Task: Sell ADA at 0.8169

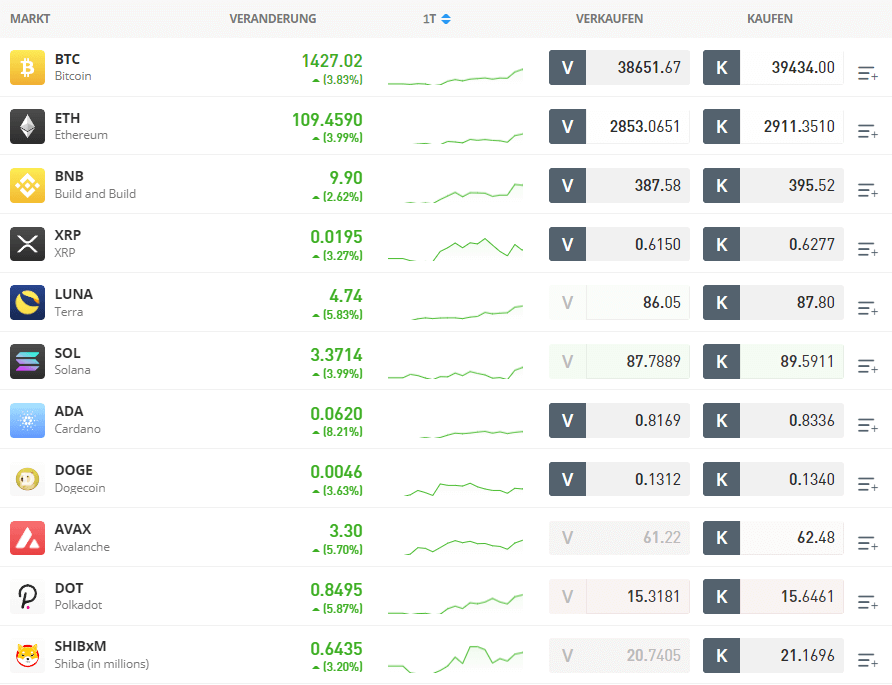Action: pos(619,420)
